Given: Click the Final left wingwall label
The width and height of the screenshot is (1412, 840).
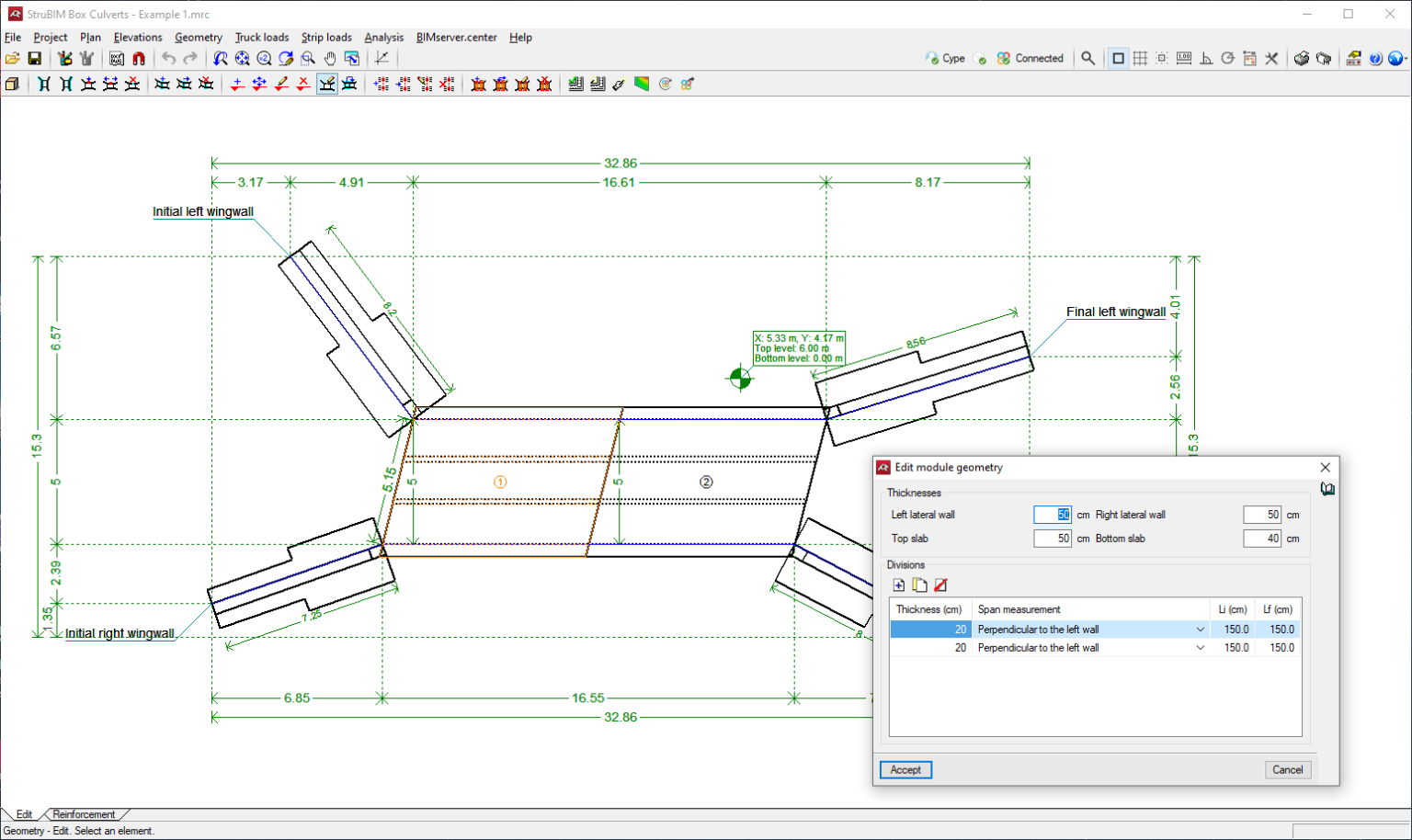Looking at the screenshot, I should tap(1116, 312).
